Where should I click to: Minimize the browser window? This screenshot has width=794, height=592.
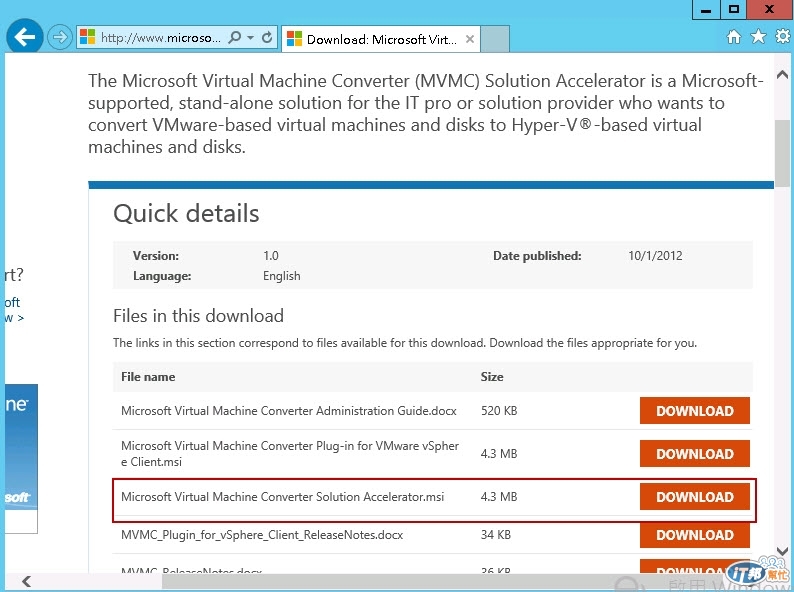(706, 9)
